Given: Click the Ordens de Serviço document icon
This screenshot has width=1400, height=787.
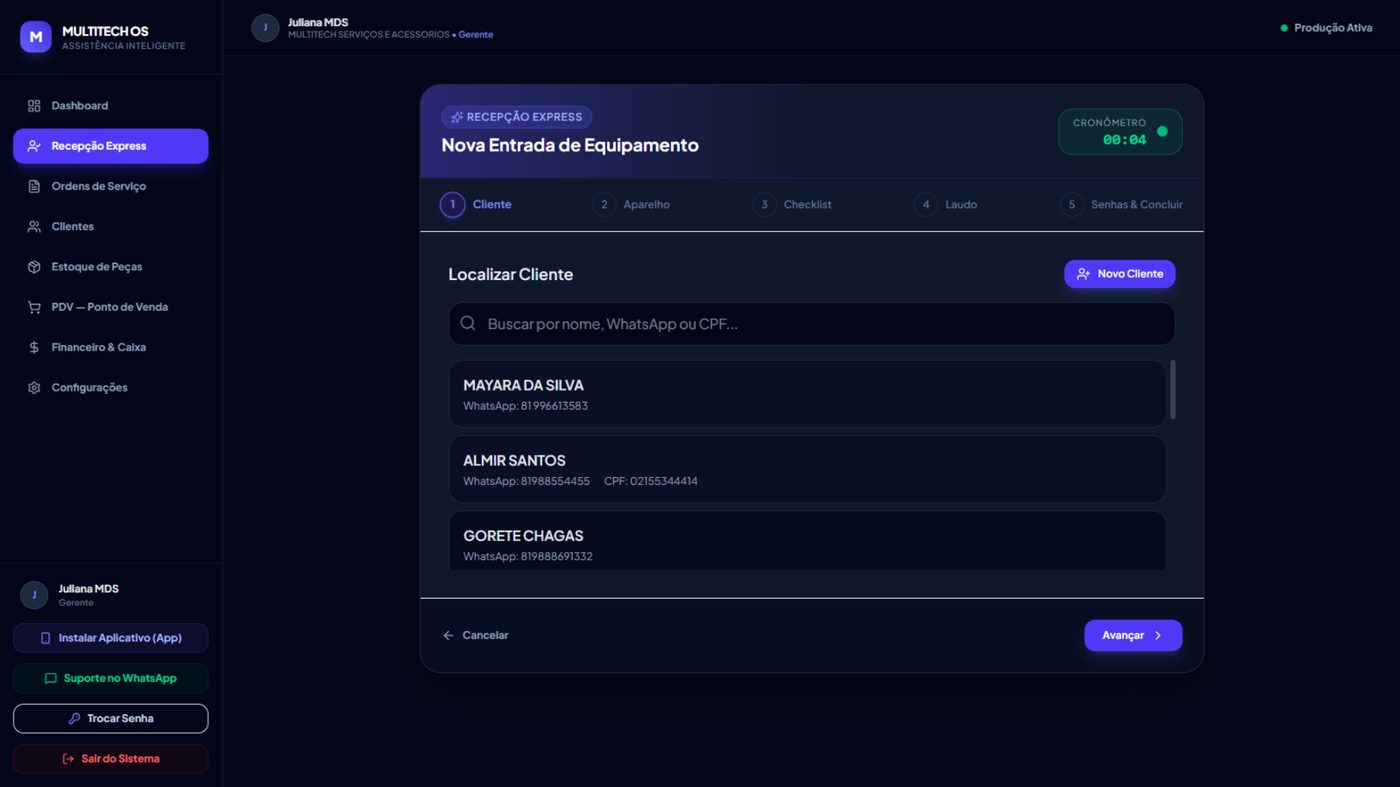Looking at the screenshot, I should 34,186.
